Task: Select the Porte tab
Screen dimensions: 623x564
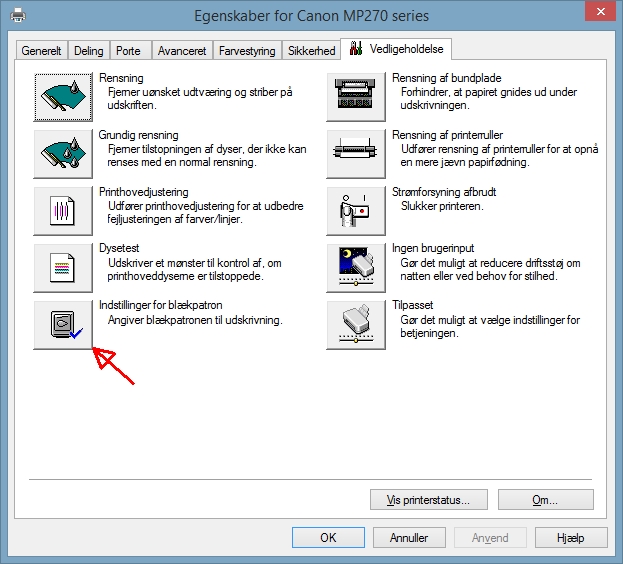Action: pyautogui.click(x=128, y=51)
